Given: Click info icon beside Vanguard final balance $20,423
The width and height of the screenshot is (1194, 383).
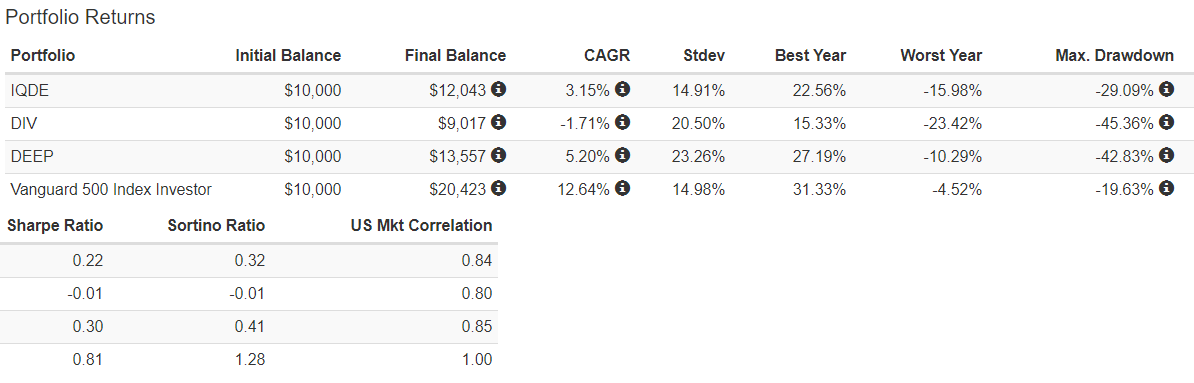Looking at the screenshot, I should (499, 188).
